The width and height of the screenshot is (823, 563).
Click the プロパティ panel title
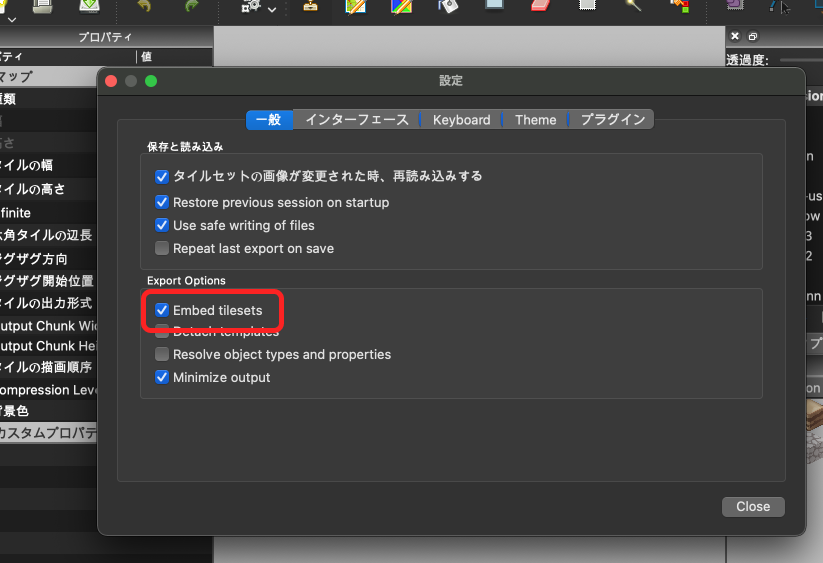[105, 37]
